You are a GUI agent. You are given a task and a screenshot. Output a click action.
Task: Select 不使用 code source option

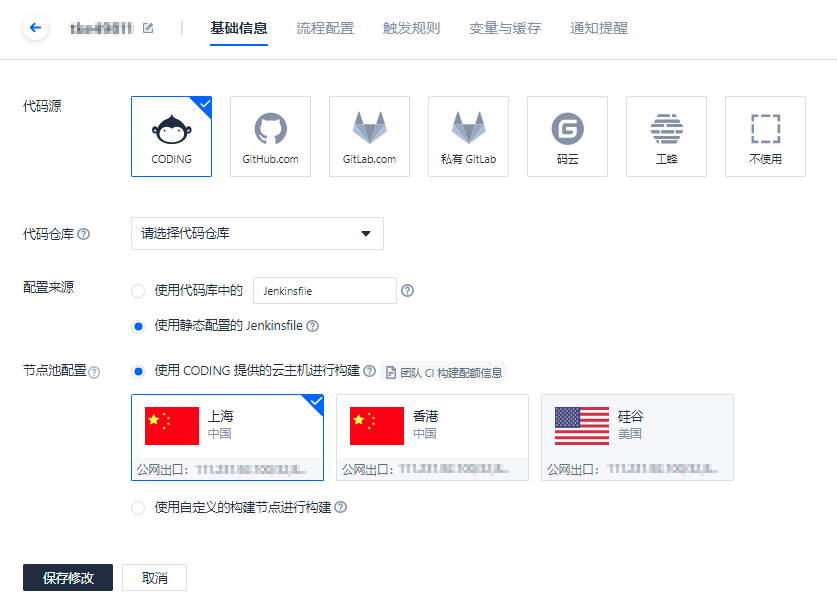(x=765, y=137)
